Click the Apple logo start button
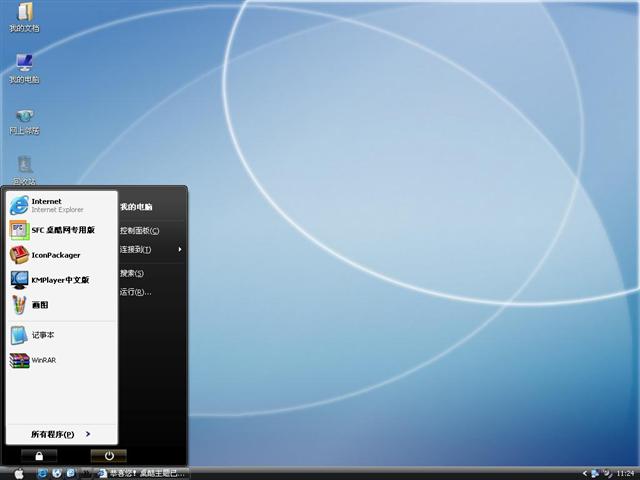 pyautogui.click(x=19, y=473)
